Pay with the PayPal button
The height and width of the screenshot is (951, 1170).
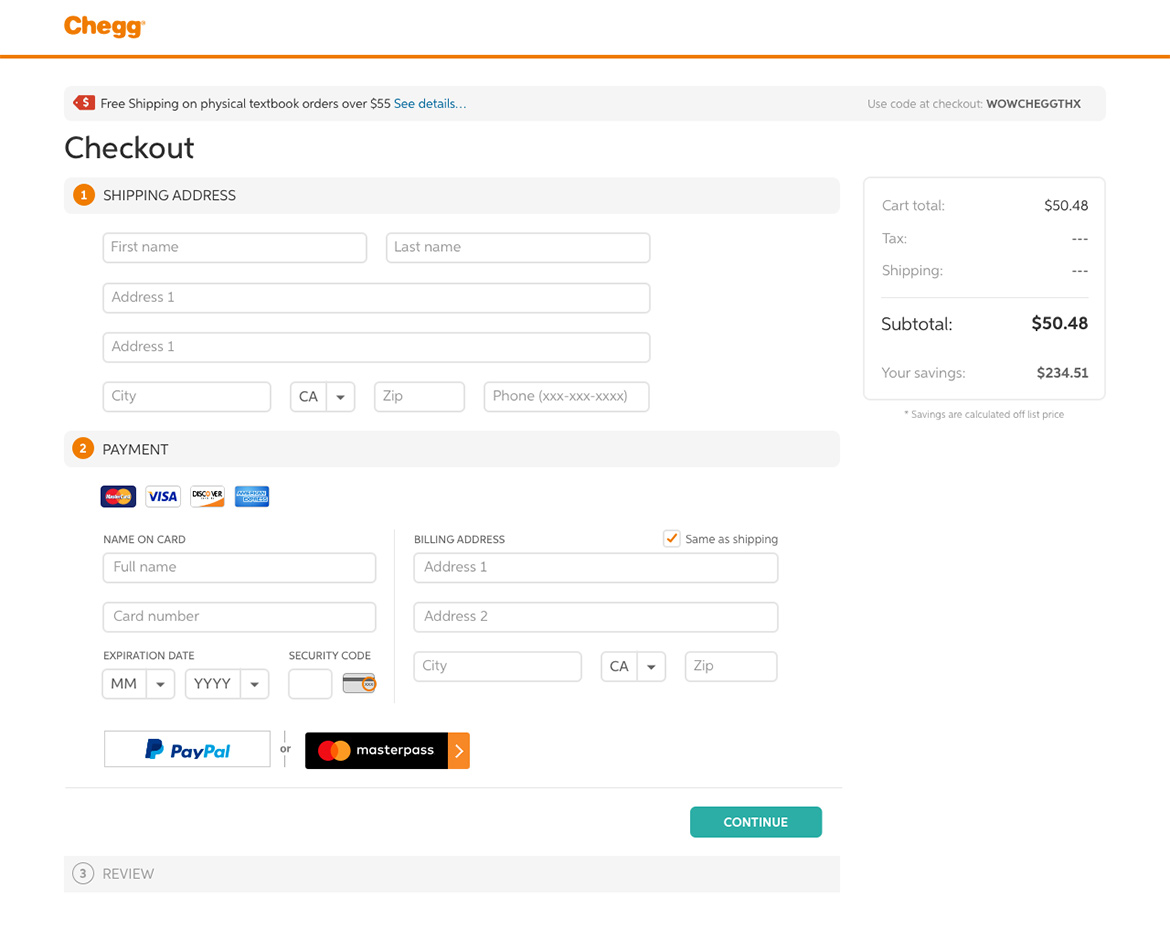187,749
